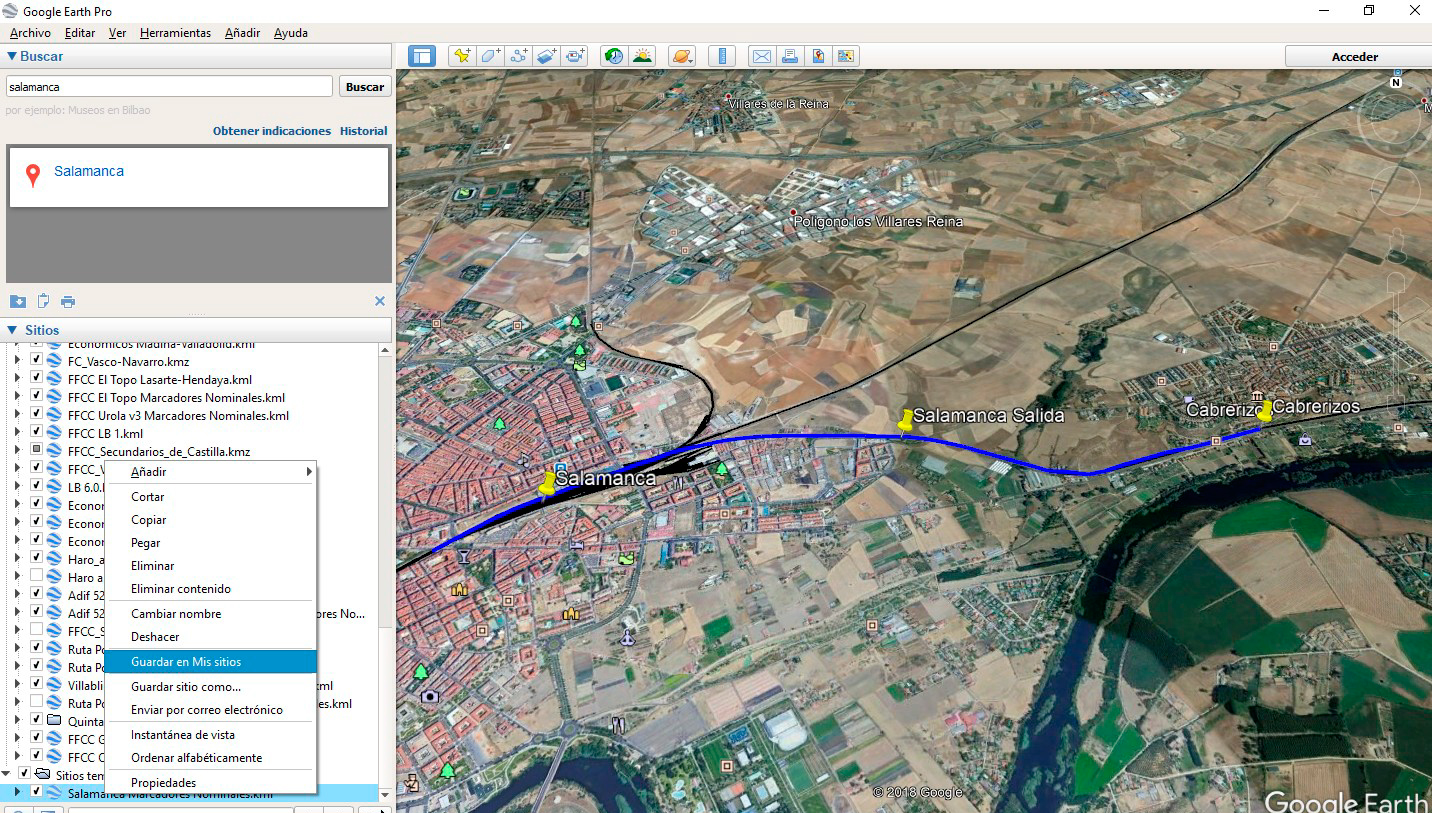
Task: Click the email envelope toolbar icon
Action: coord(761,56)
